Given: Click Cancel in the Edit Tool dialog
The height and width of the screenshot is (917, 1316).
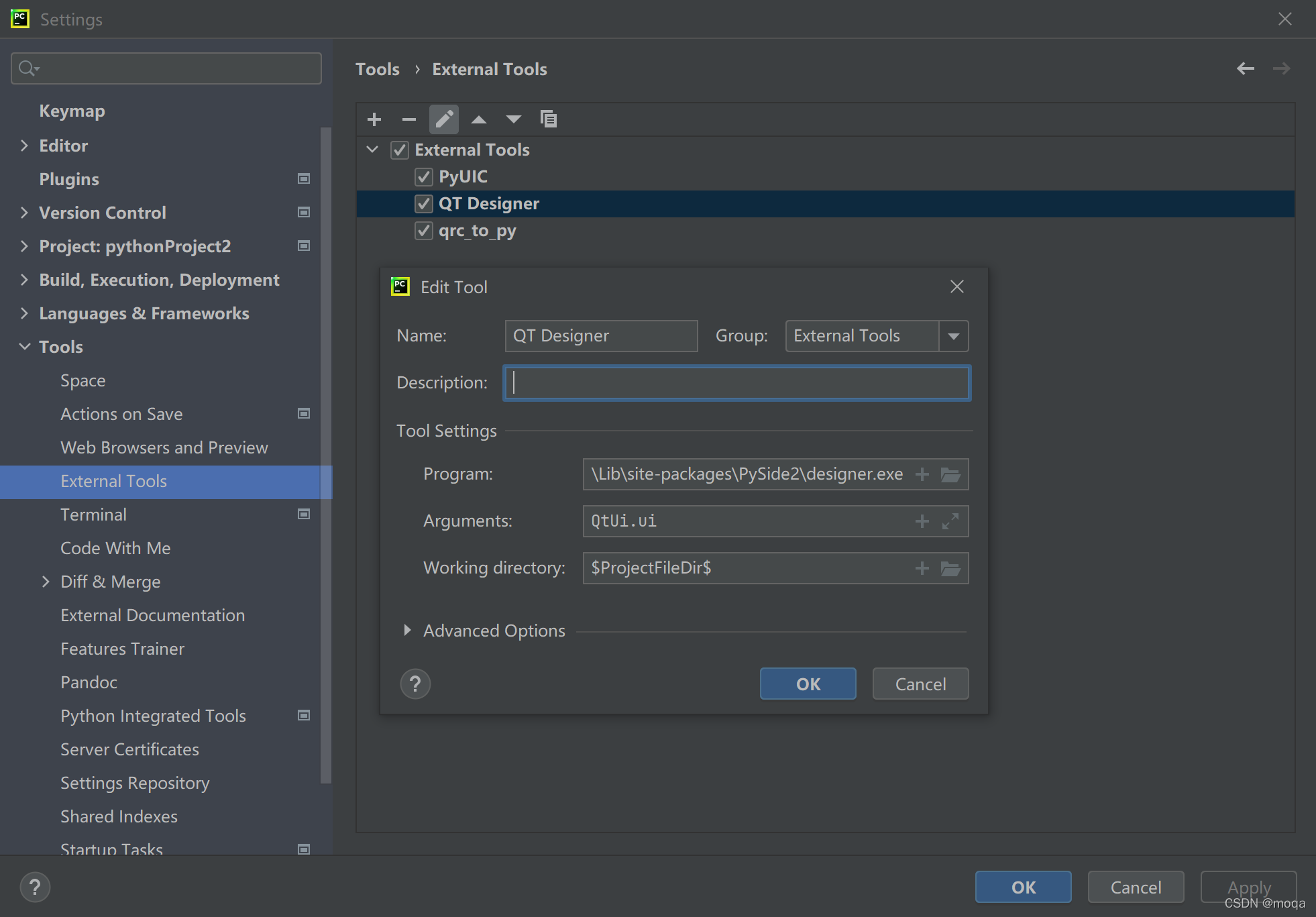Looking at the screenshot, I should click(x=920, y=684).
